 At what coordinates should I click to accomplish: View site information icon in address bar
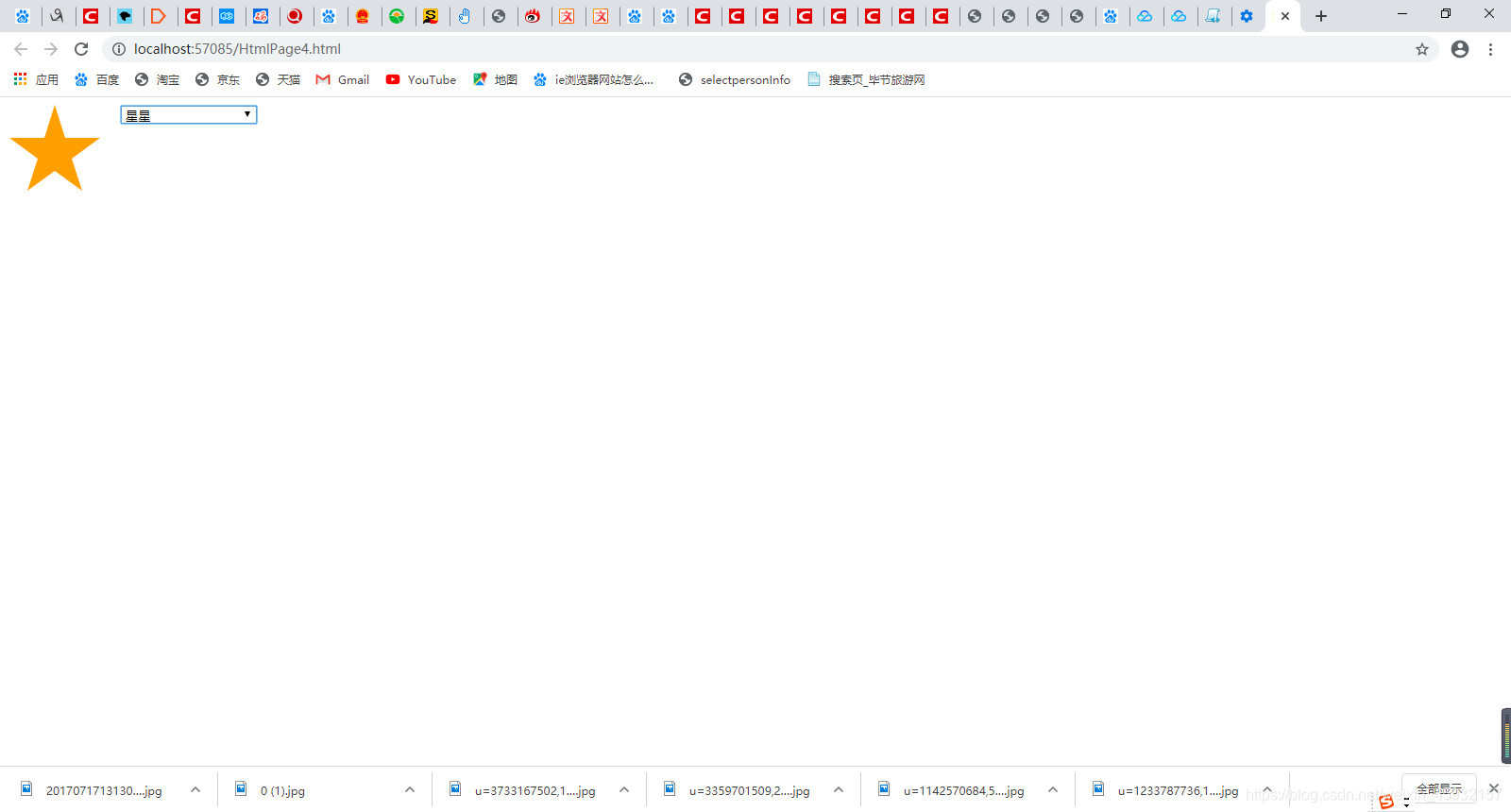coord(119,49)
